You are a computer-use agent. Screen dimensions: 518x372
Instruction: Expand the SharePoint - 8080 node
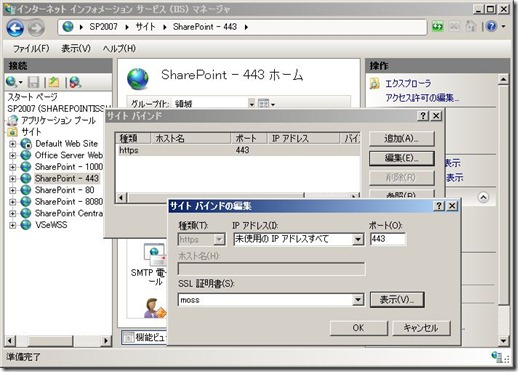[12, 202]
